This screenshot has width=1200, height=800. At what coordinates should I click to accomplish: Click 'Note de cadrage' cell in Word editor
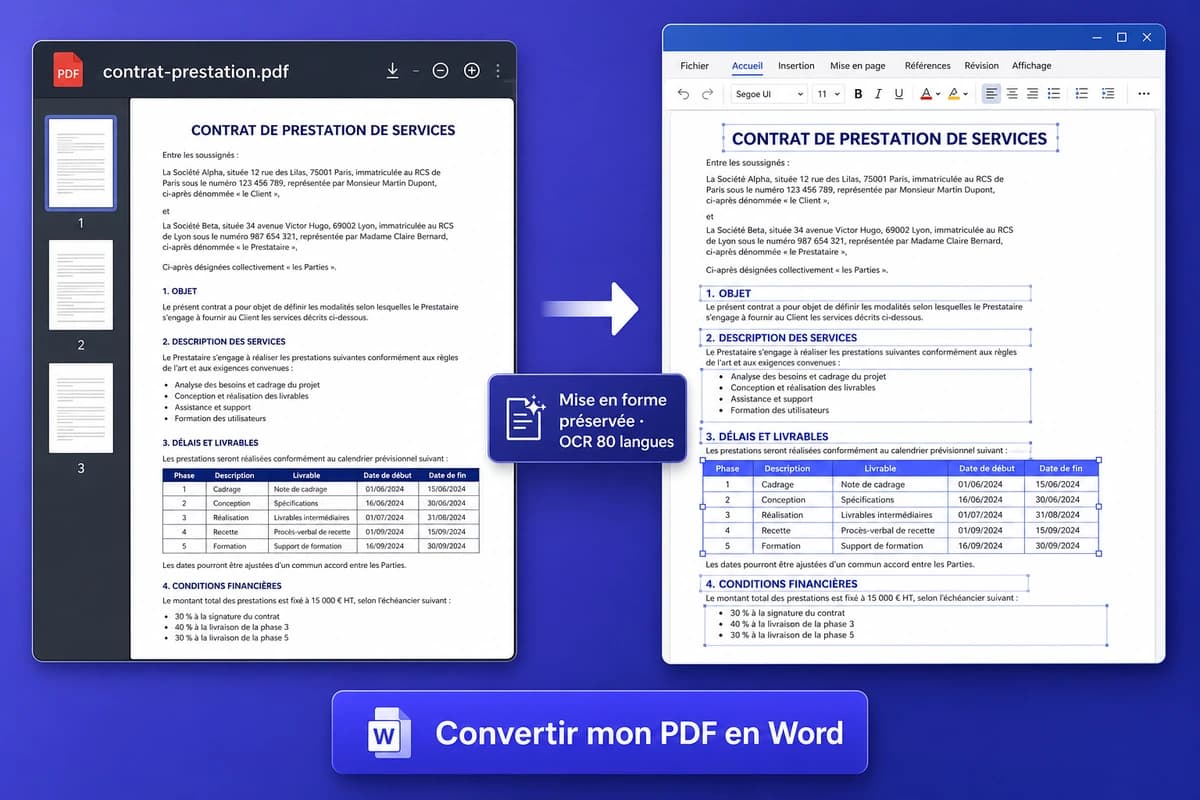(873, 485)
